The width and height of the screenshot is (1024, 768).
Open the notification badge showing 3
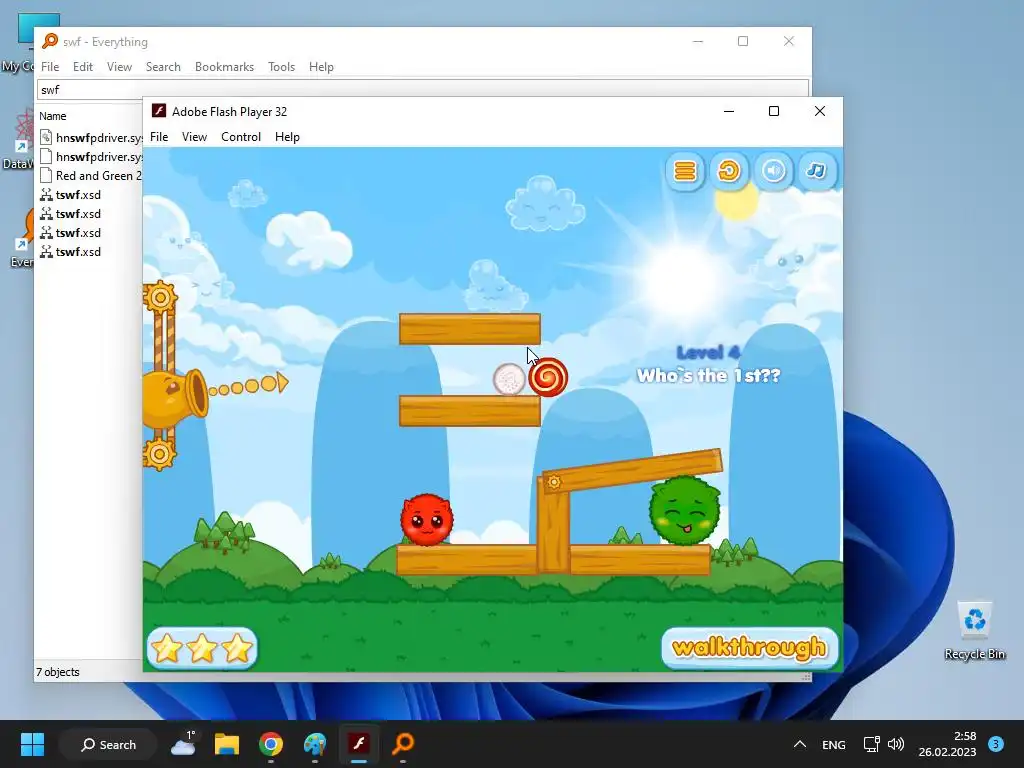(996, 744)
